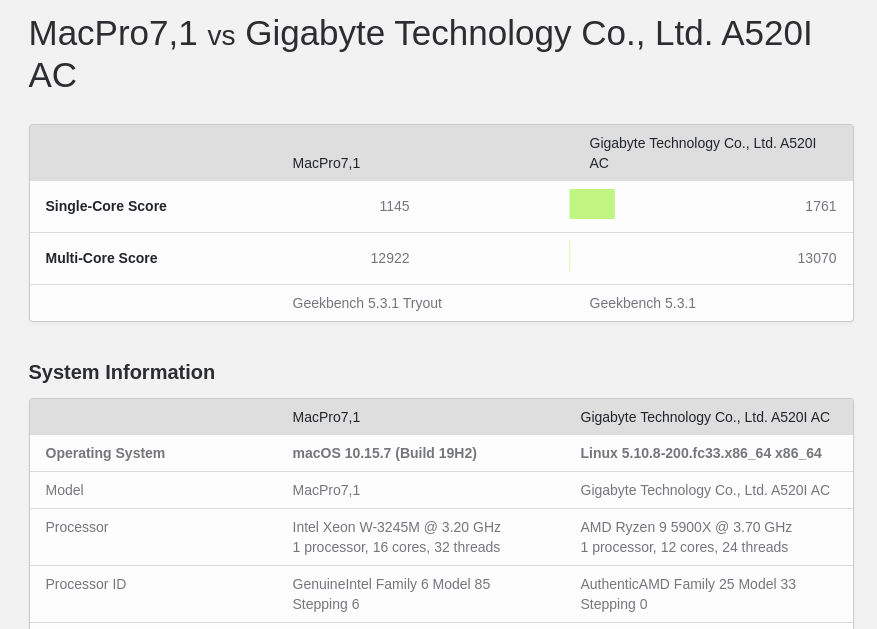Click MacPro7,1 header in the score table

coord(326,163)
